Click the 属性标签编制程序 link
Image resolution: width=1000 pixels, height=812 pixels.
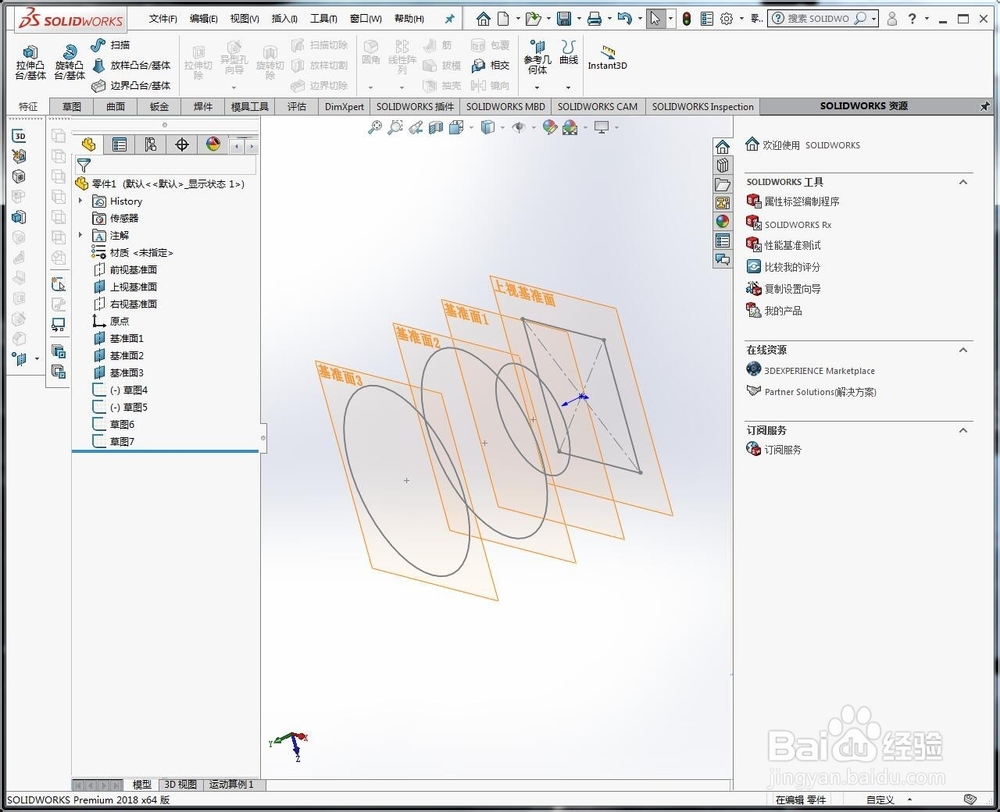coord(802,202)
